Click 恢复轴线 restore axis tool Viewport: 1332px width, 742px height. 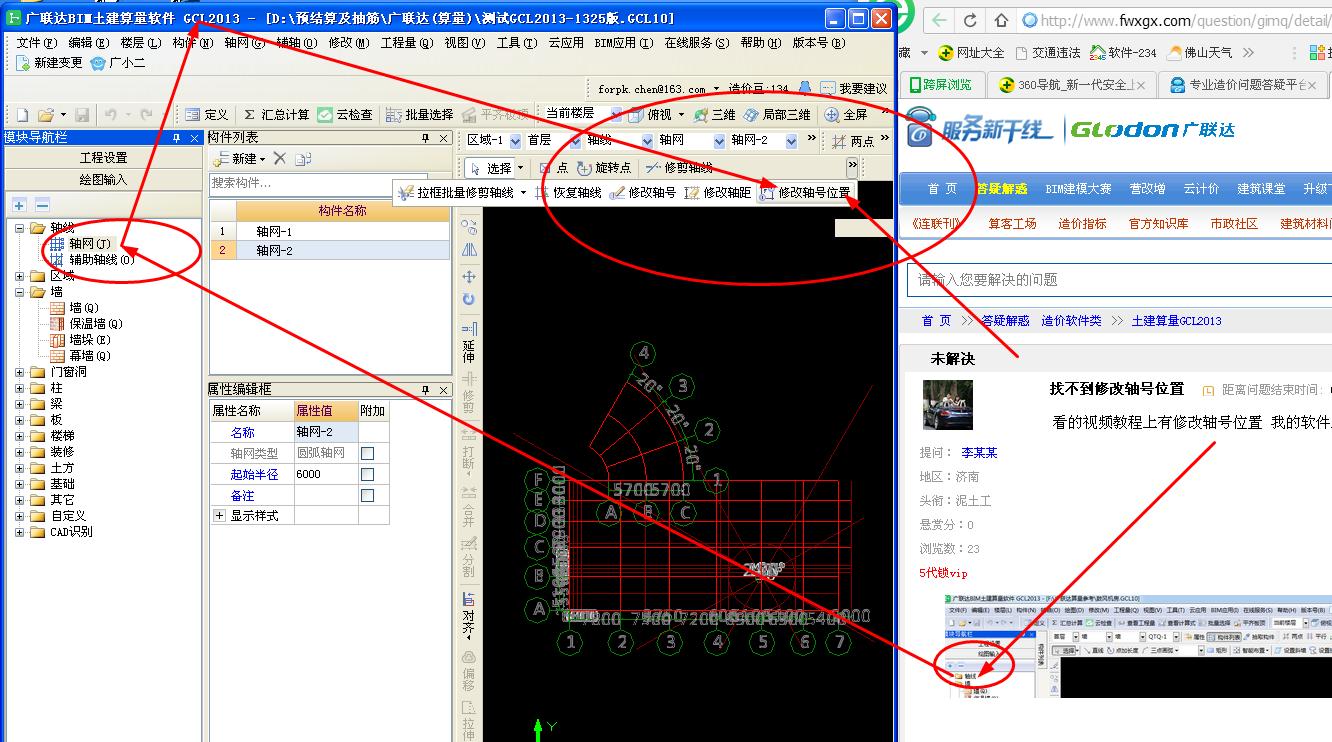tap(568, 192)
